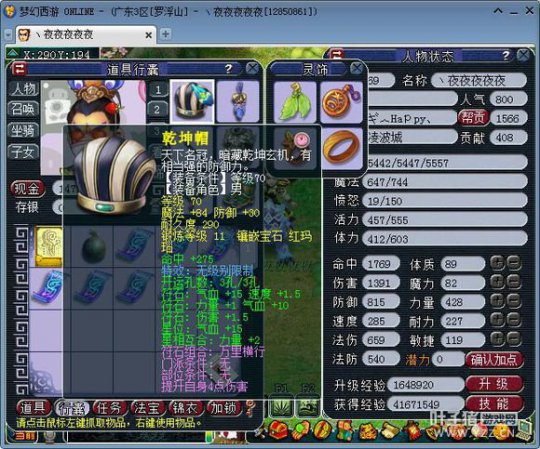Viewport: 540px width, 449px height.
Task: Decrease 体质 with its minus button
Action: tap(513, 264)
